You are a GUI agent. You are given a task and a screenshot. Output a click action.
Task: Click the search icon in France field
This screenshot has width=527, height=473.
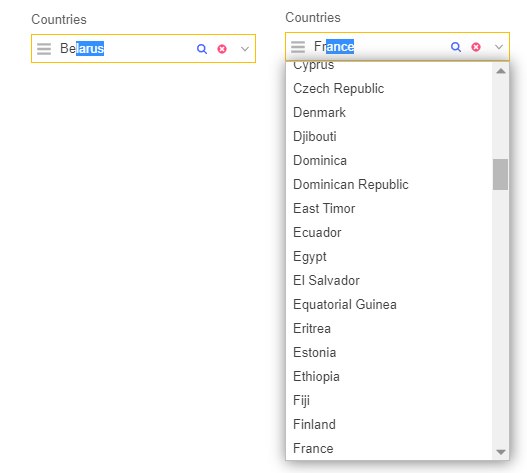[456, 47]
